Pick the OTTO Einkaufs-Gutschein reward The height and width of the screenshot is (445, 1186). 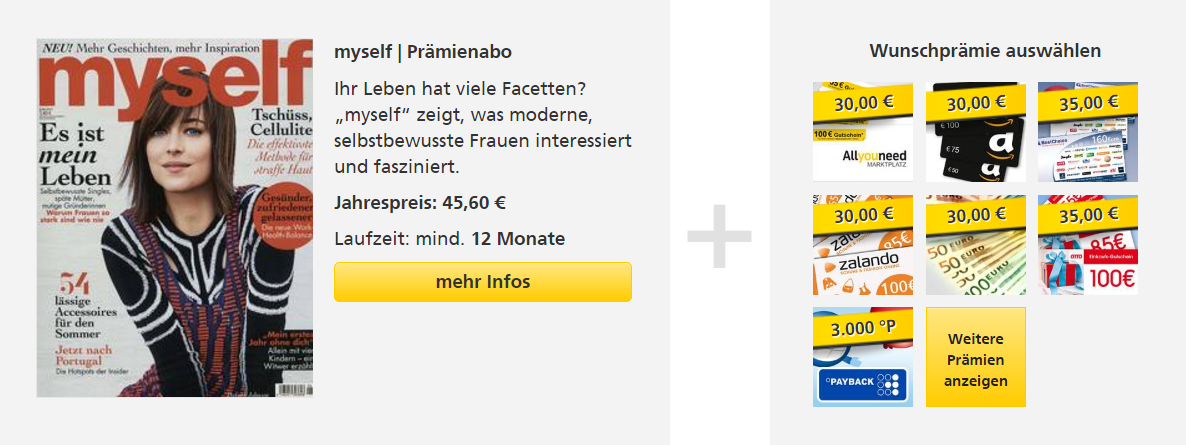pyautogui.click(x=1088, y=244)
